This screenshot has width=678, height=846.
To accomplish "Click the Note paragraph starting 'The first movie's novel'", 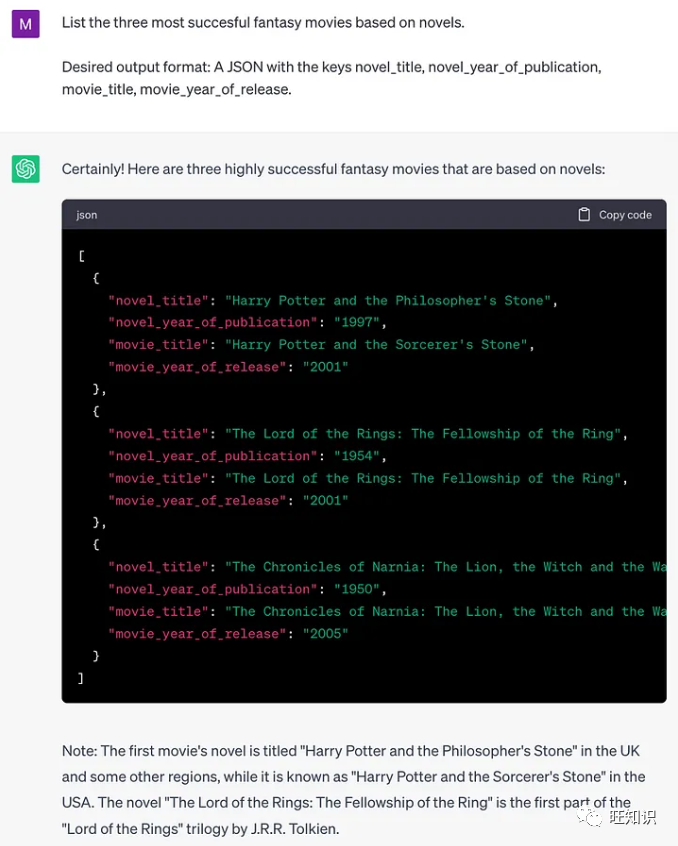I will pos(353,790).
